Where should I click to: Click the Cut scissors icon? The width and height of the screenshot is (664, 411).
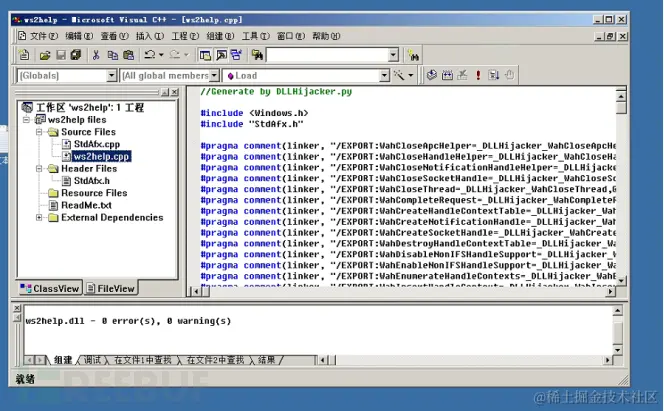(x=96, y=55)
